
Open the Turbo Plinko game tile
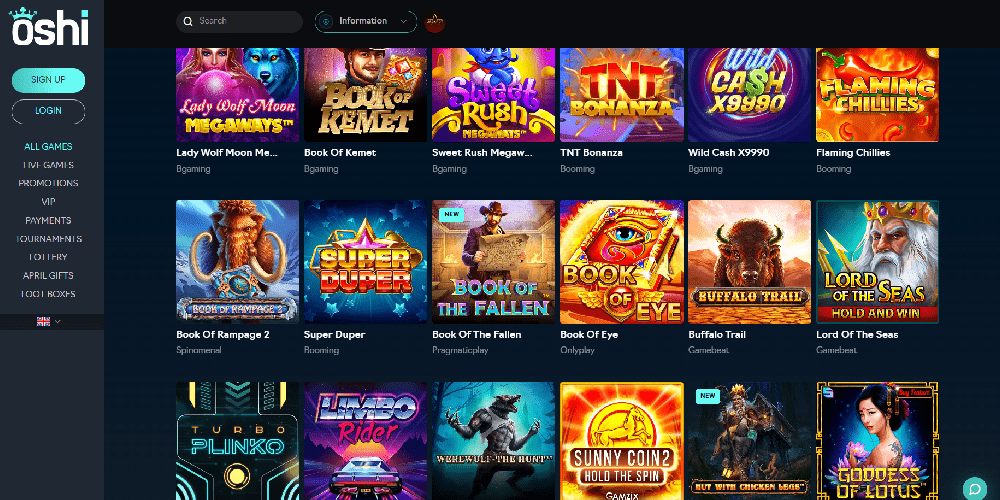237,441
